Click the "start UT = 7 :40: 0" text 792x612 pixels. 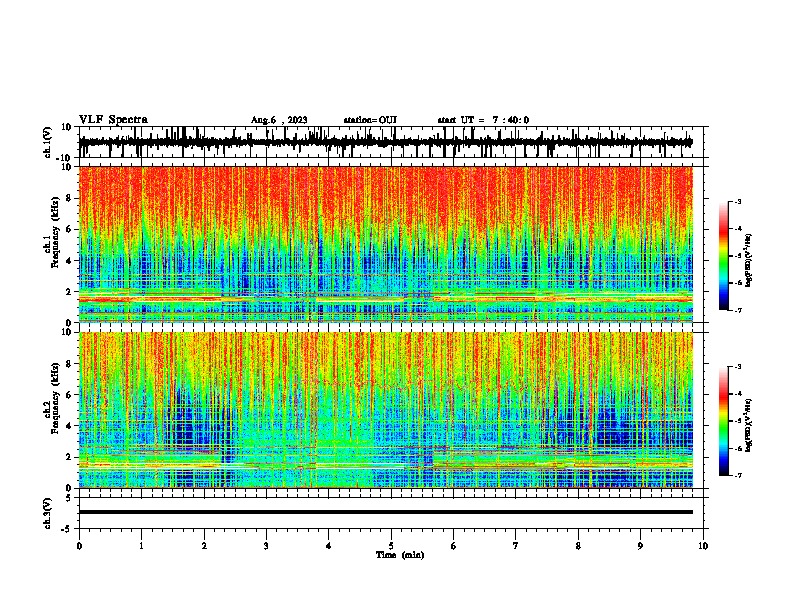tap(483, 120)
